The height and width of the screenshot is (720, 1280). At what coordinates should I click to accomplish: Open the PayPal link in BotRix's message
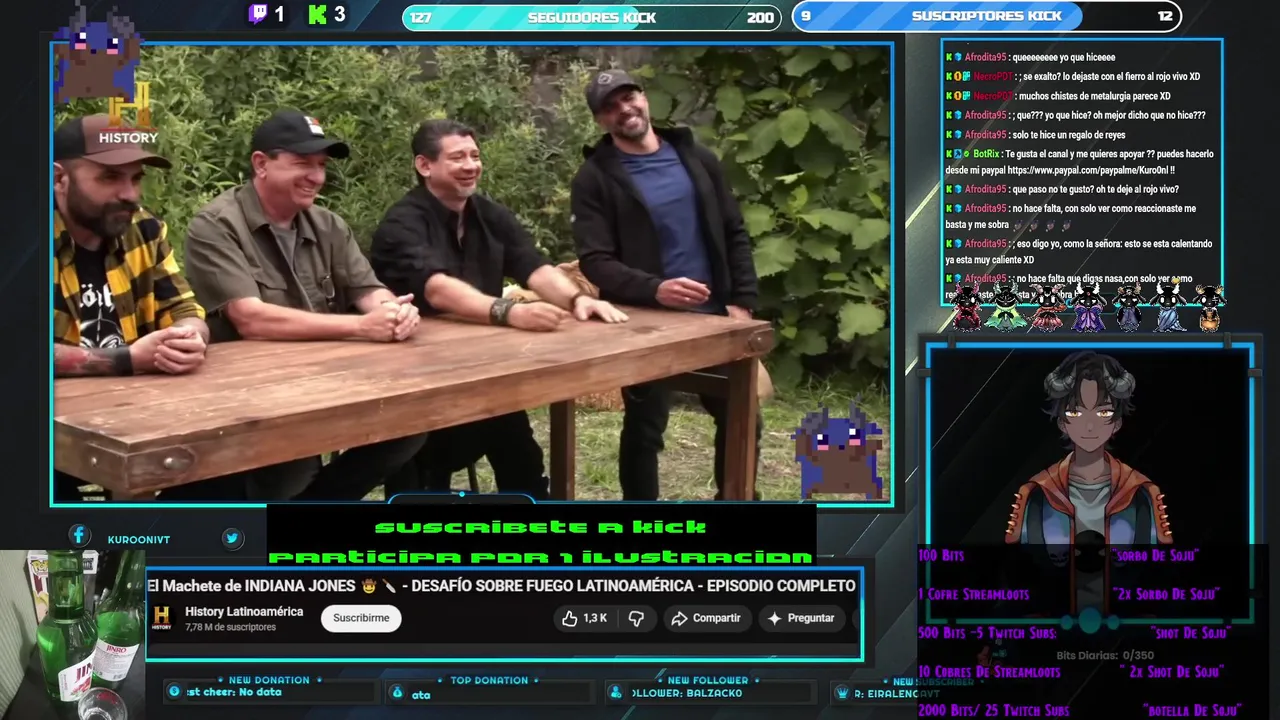[x=1089, y=171]
